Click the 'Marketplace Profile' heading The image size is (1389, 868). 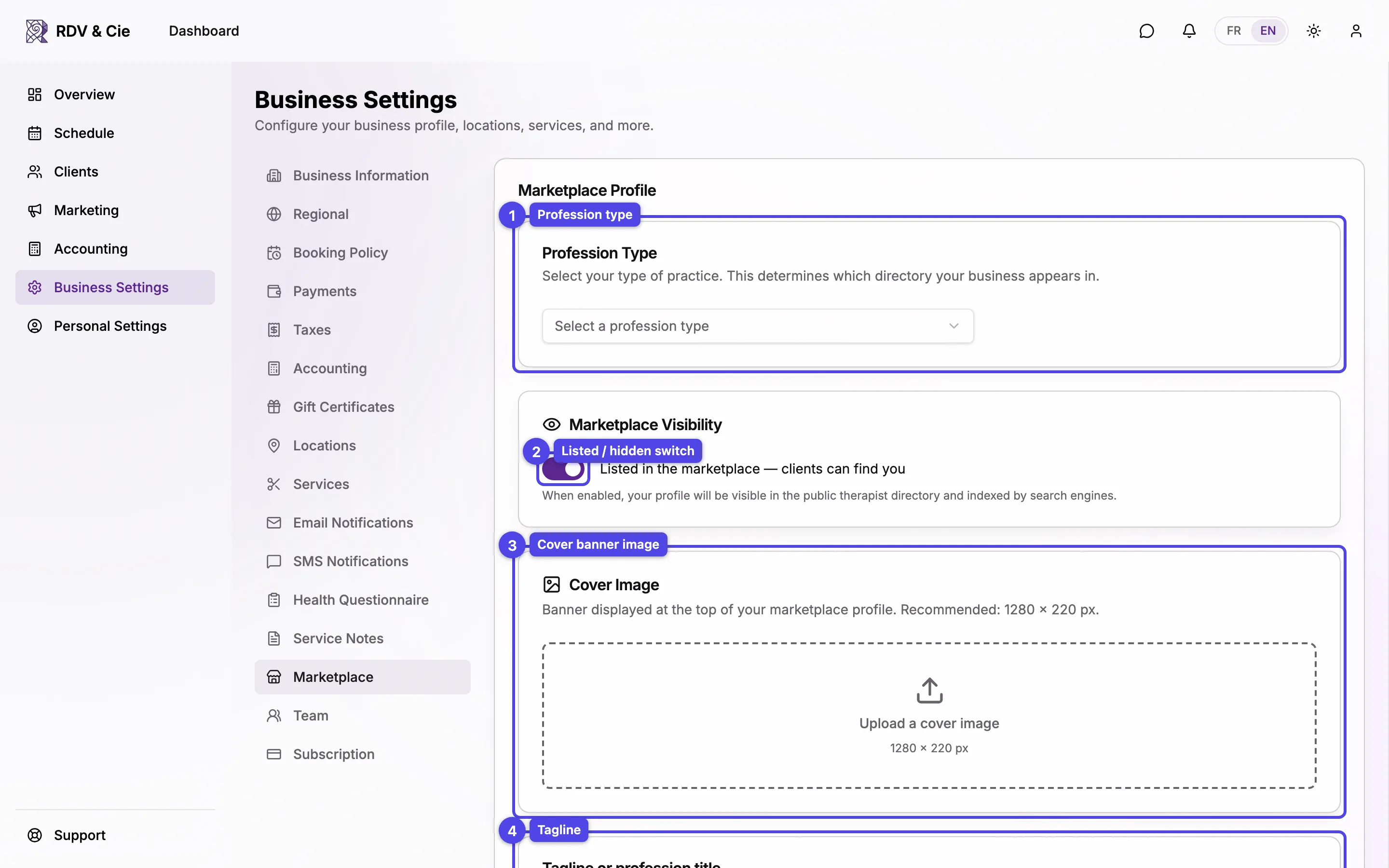pyautogui.click(x=586, y=190)
